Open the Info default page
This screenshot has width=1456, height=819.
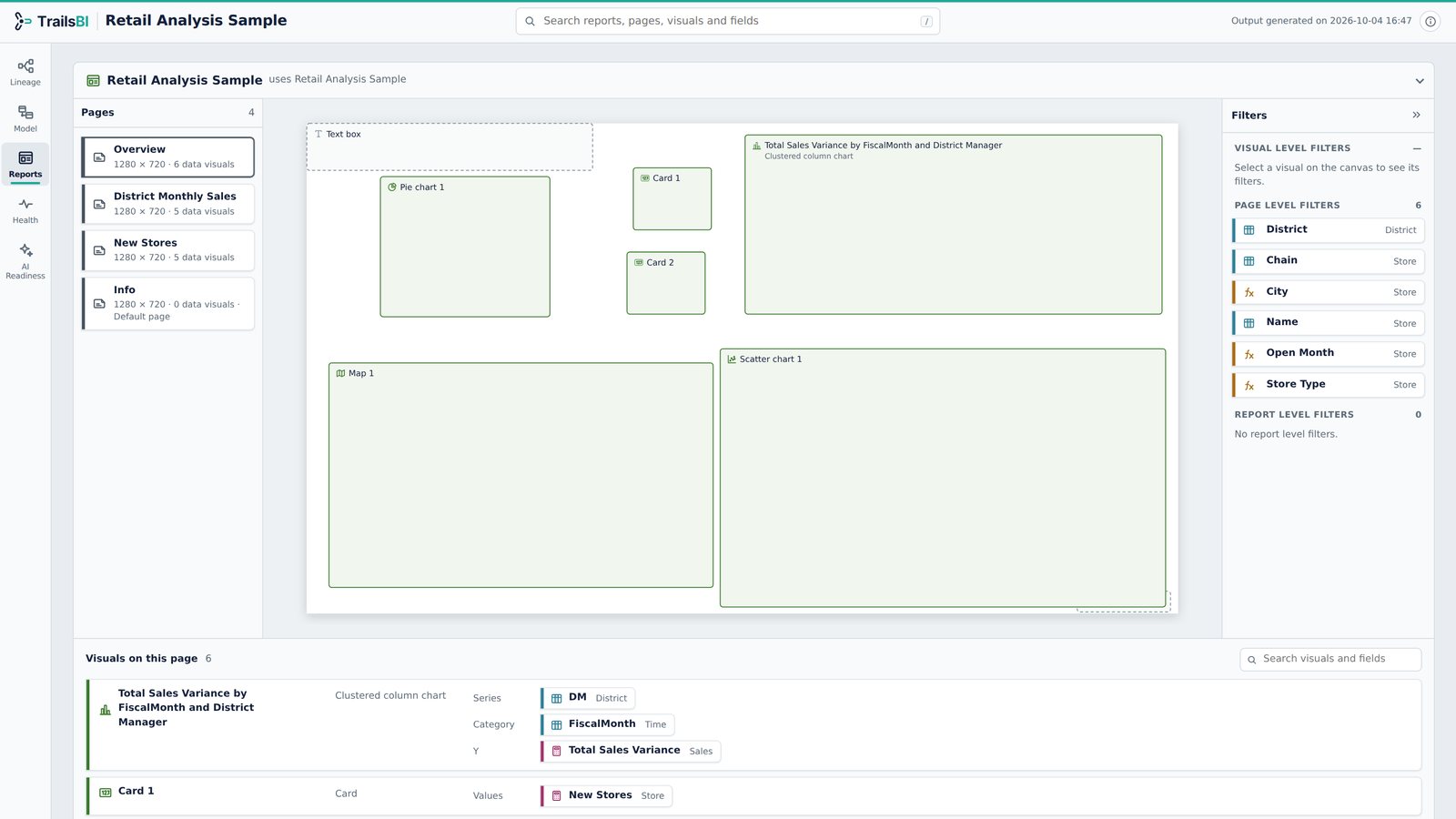pos(168,303)
